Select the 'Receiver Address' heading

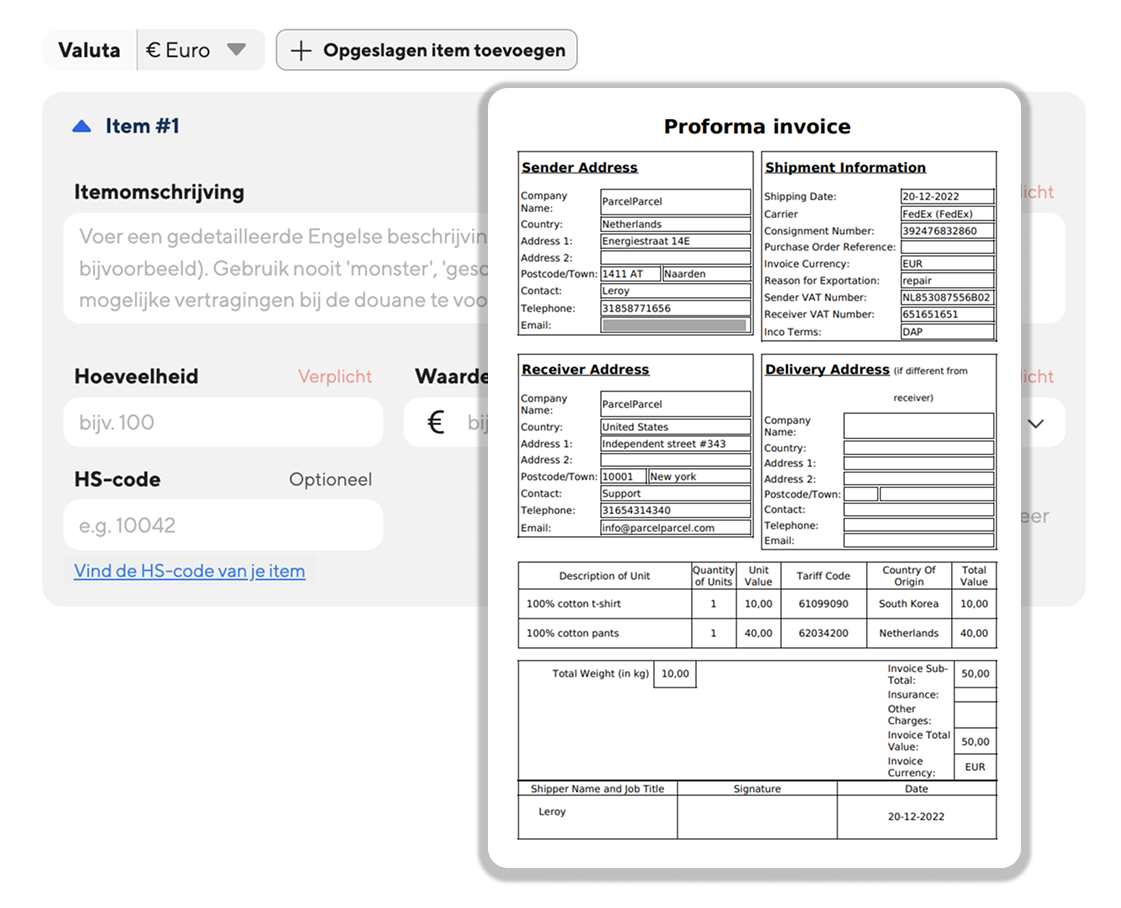[586, 370]
